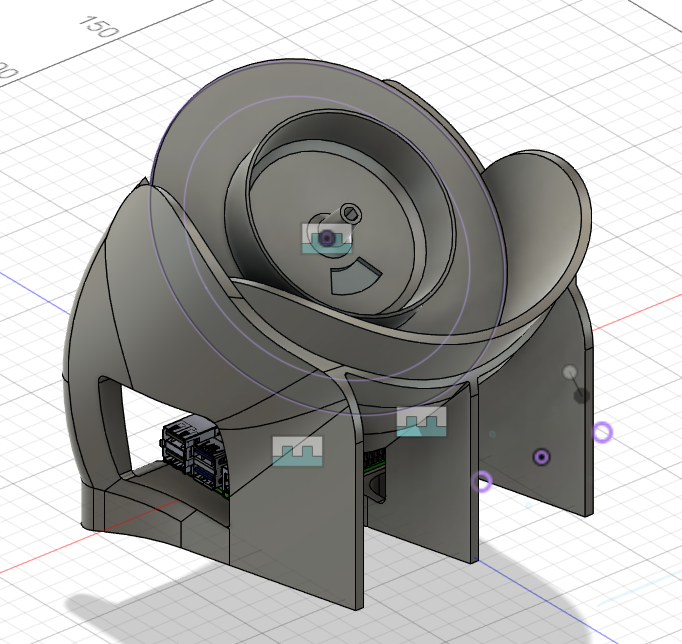This screenshot has height=644, width=682.
Task: Click the solid purple point on right panel
Action: 541,457
